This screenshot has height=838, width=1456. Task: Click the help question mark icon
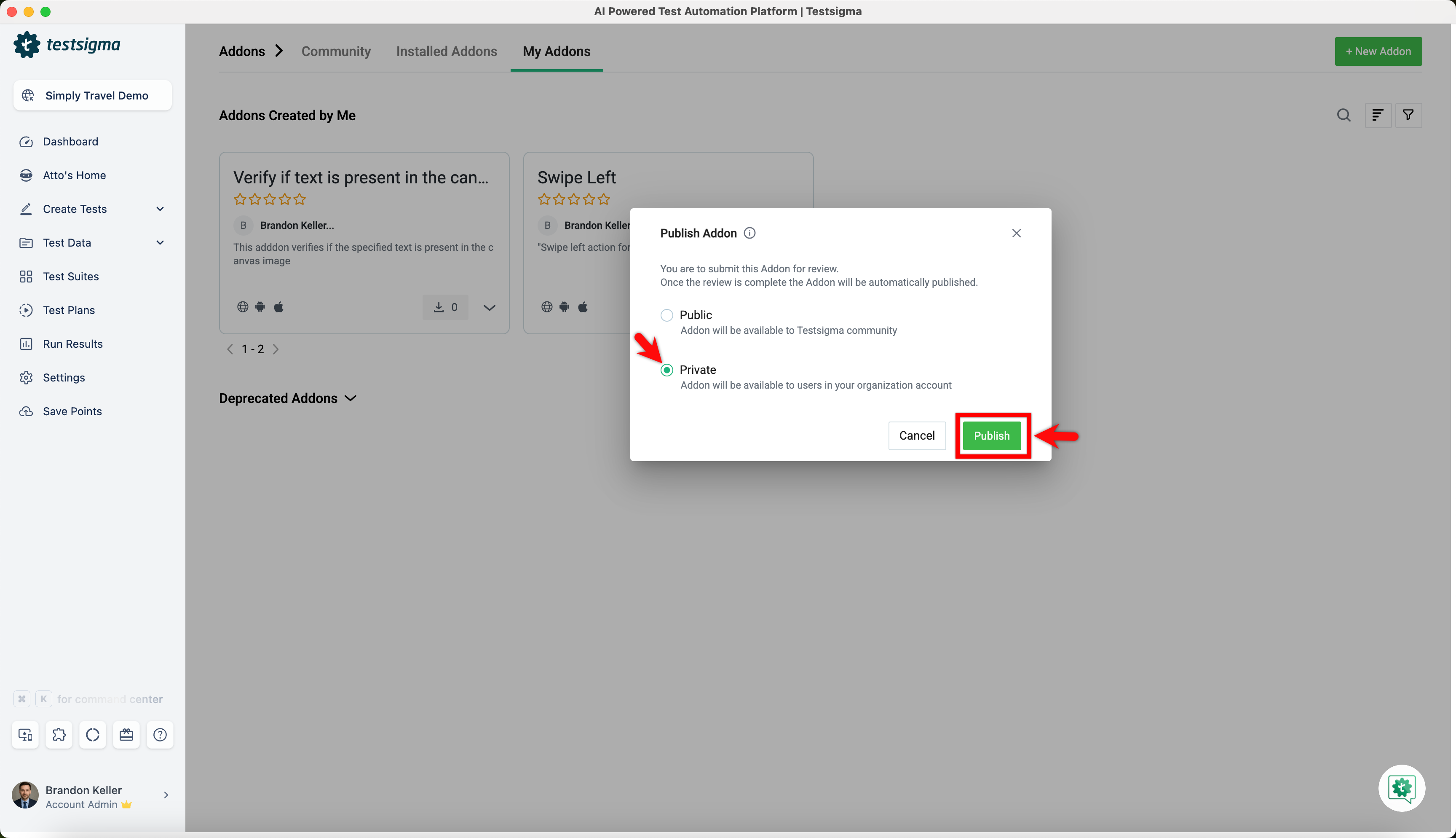(x=160, y=735)
